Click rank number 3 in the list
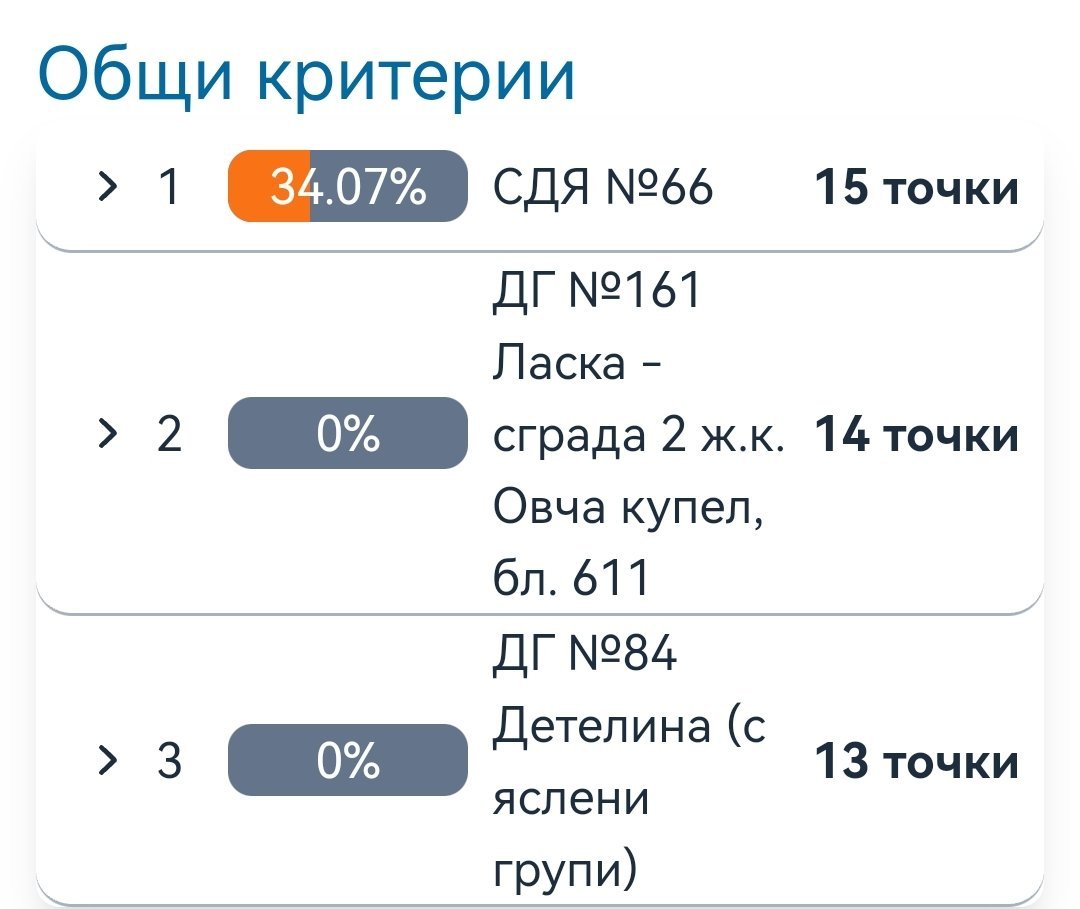The width and height of the screenshot is (1080, 909). pos(169,763)
